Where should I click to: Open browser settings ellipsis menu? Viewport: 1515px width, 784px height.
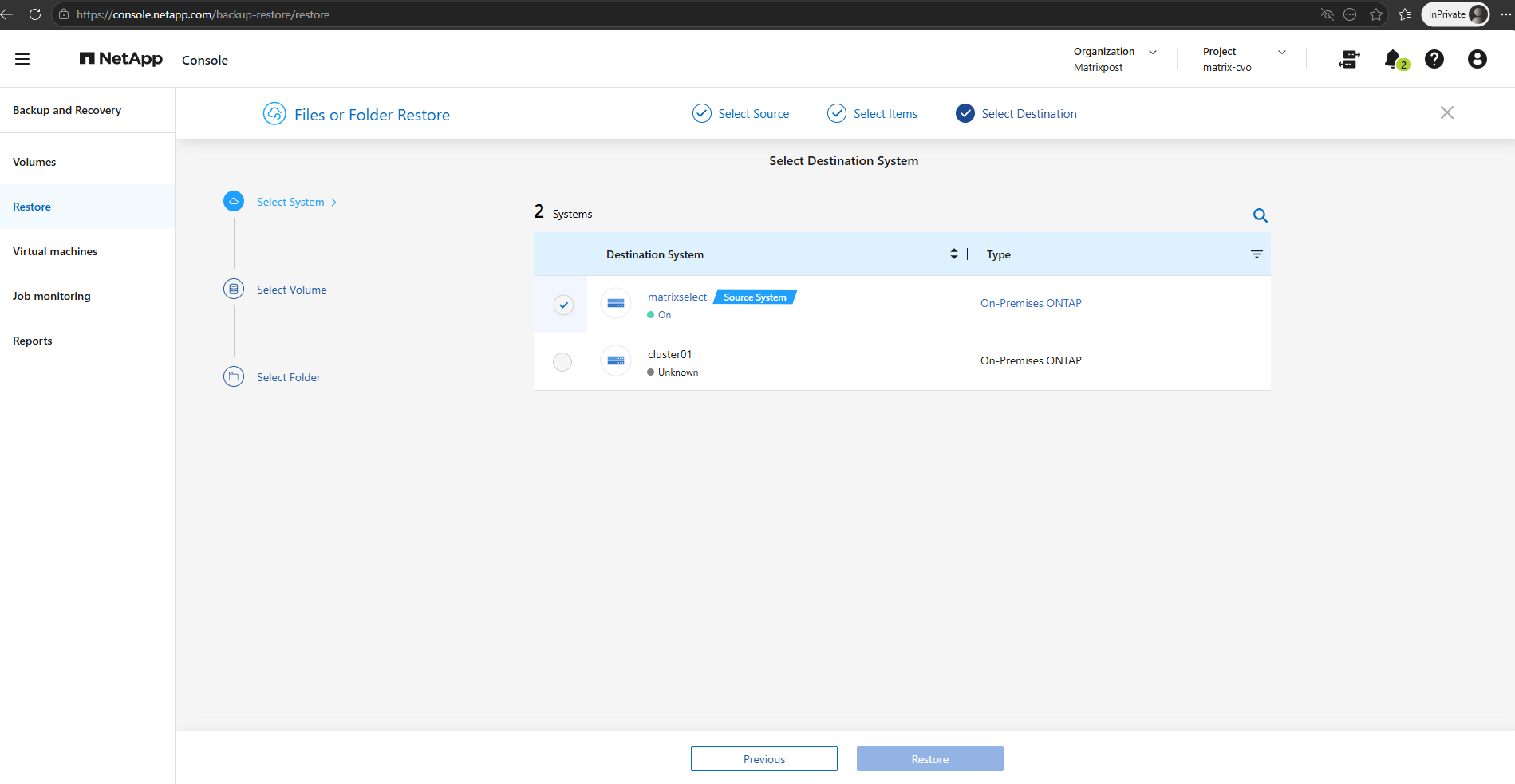(1505, 14)
